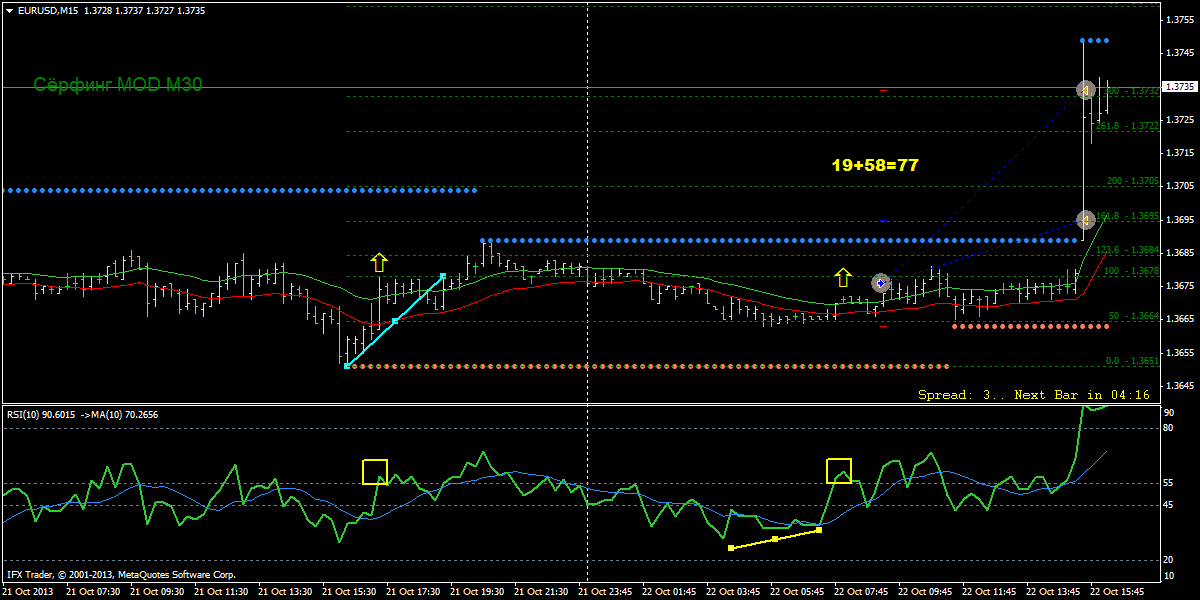Click the Fibonacci level 200 - 1.3705
This screenshot has width=1200, height=600.
[x=1133, y=182]
